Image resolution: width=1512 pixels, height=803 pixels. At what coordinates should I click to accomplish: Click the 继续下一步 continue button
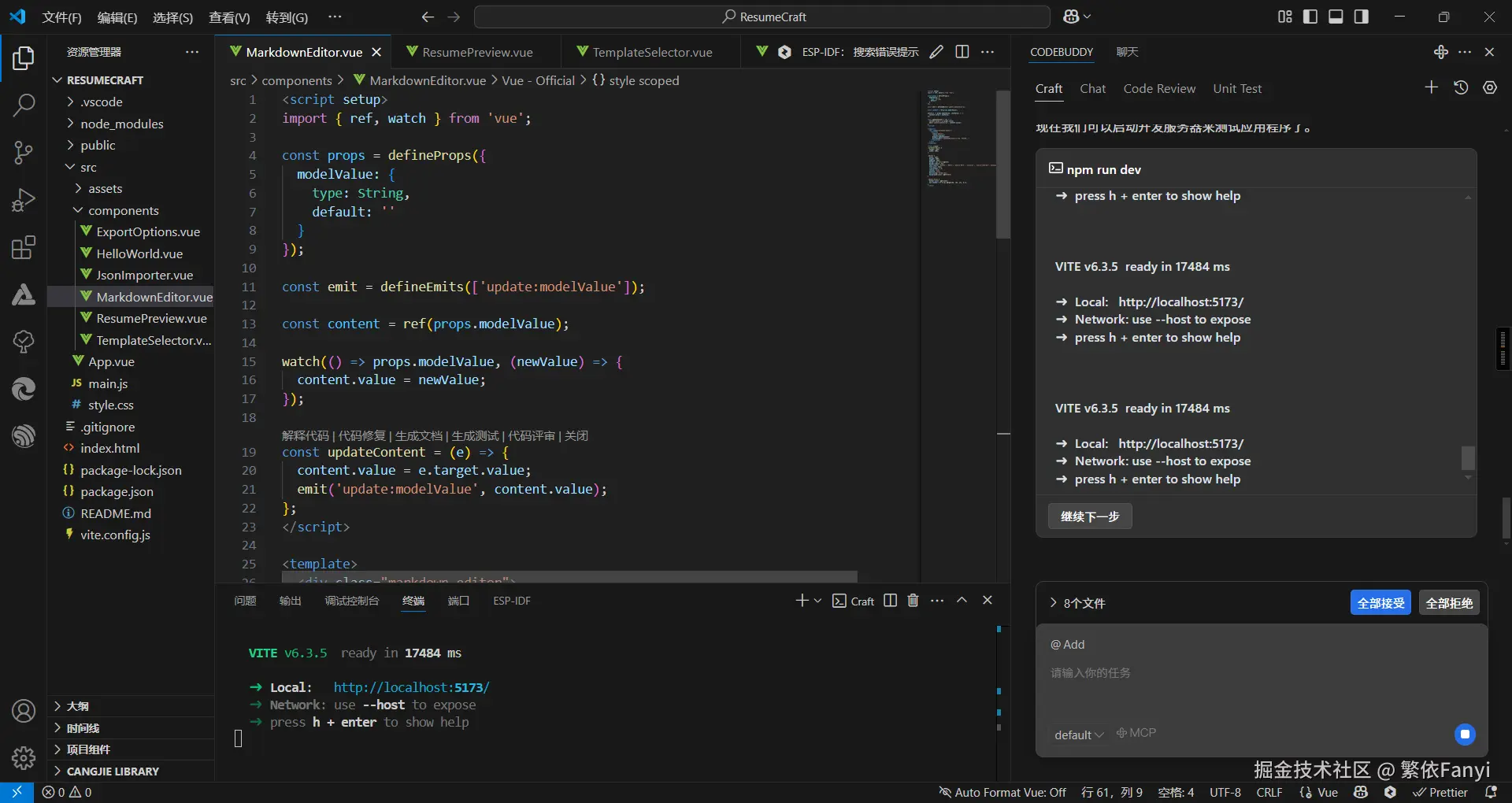pyautogui.click(x=1089, y=516)
